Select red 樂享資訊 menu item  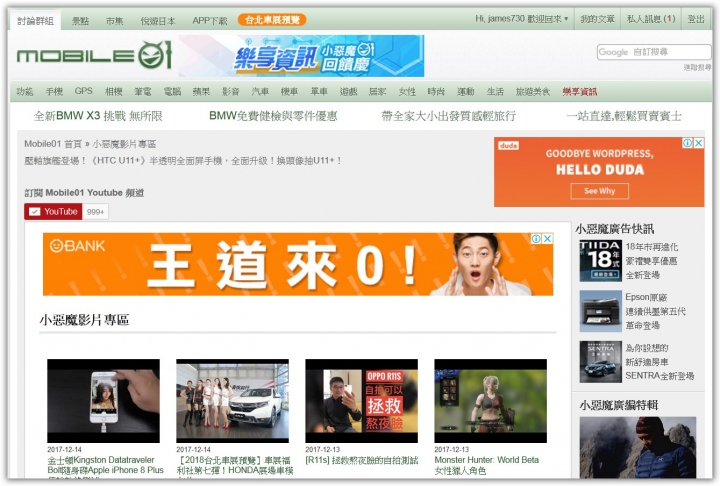pyautogui.click(x=579, y=91)
